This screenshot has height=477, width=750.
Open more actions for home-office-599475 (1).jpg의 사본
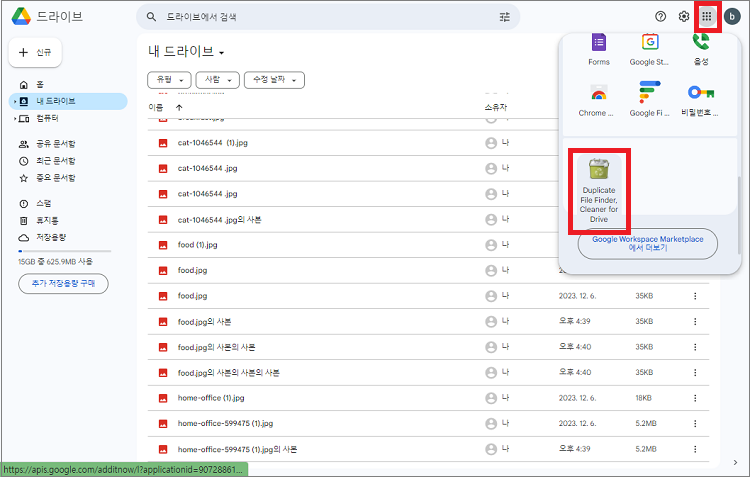pos(695,449)
